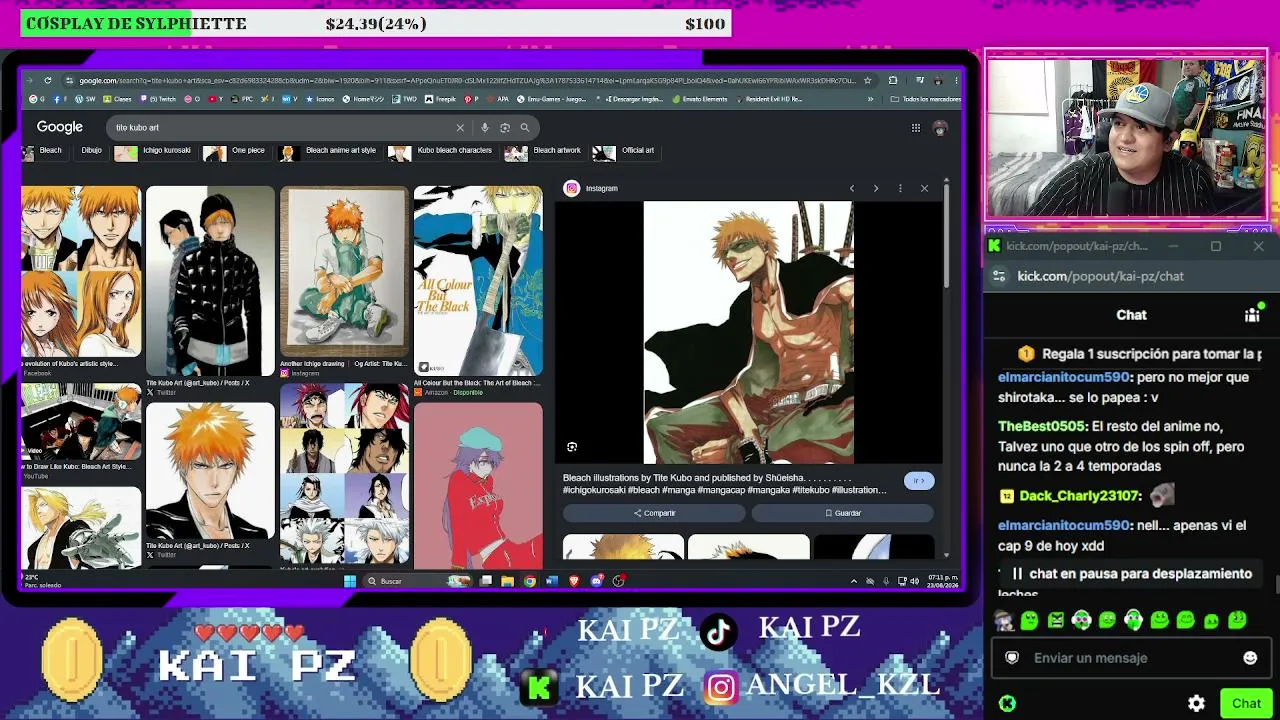Screen dimensions: 1280x720
Task: Open the chat users list icon
Action: [x=1252, y=315]
